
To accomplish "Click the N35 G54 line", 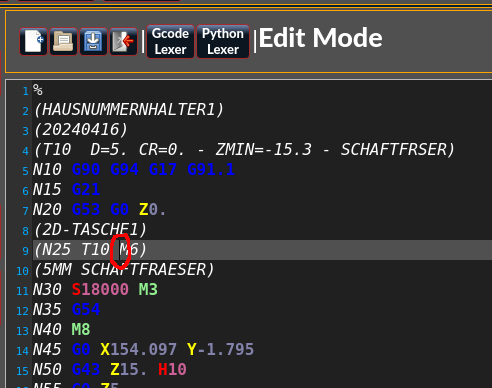I will 66,310.
